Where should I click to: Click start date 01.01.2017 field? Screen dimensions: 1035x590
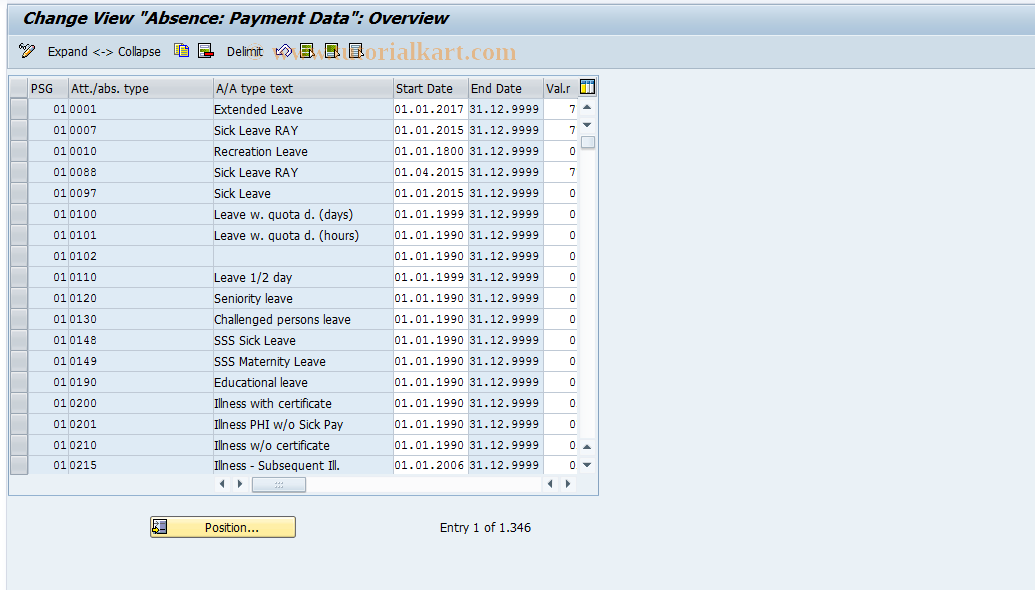(430, 110)
